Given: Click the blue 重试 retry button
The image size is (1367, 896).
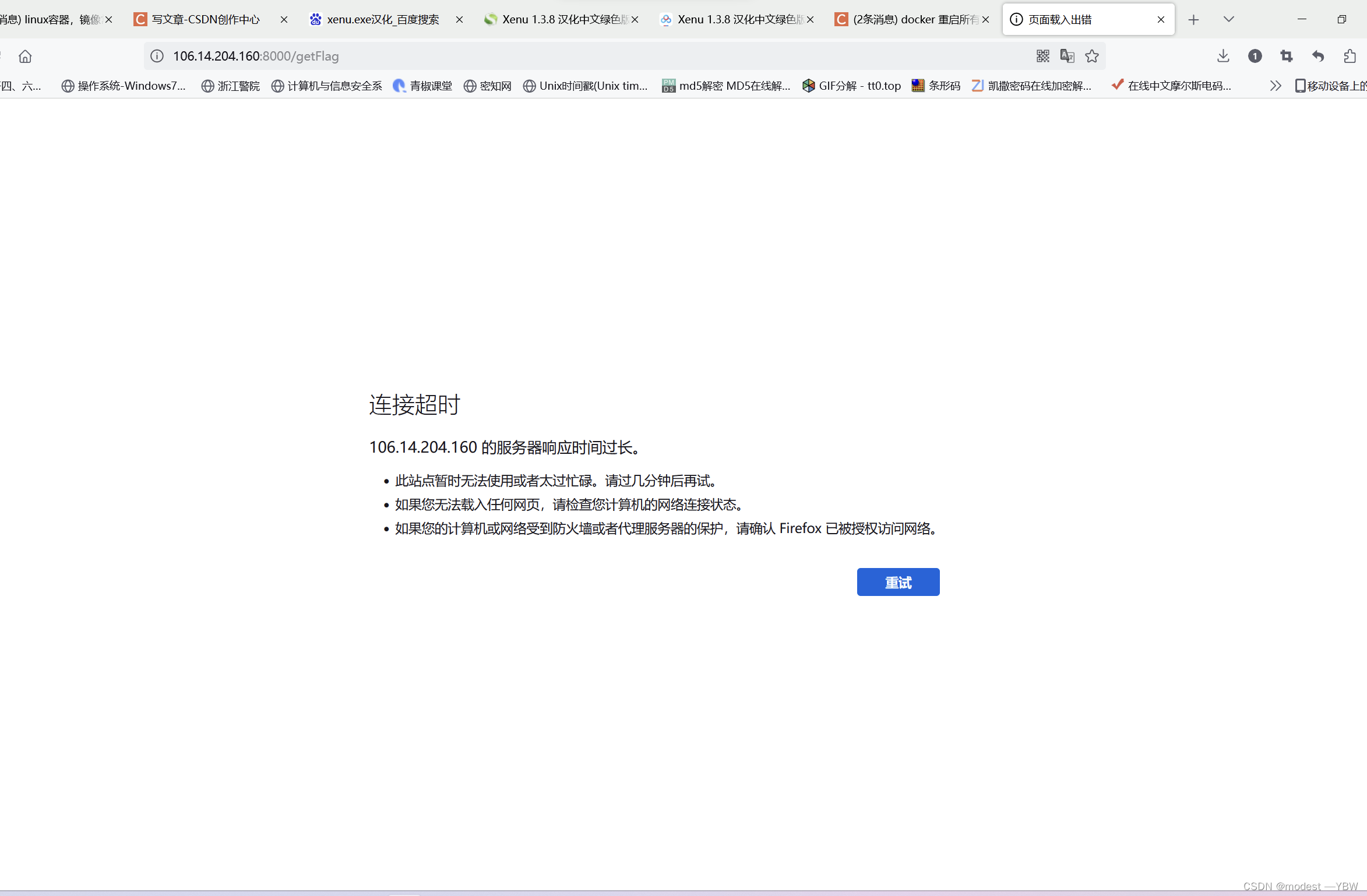Looking at the screenshot, I should tap(898, 582).
